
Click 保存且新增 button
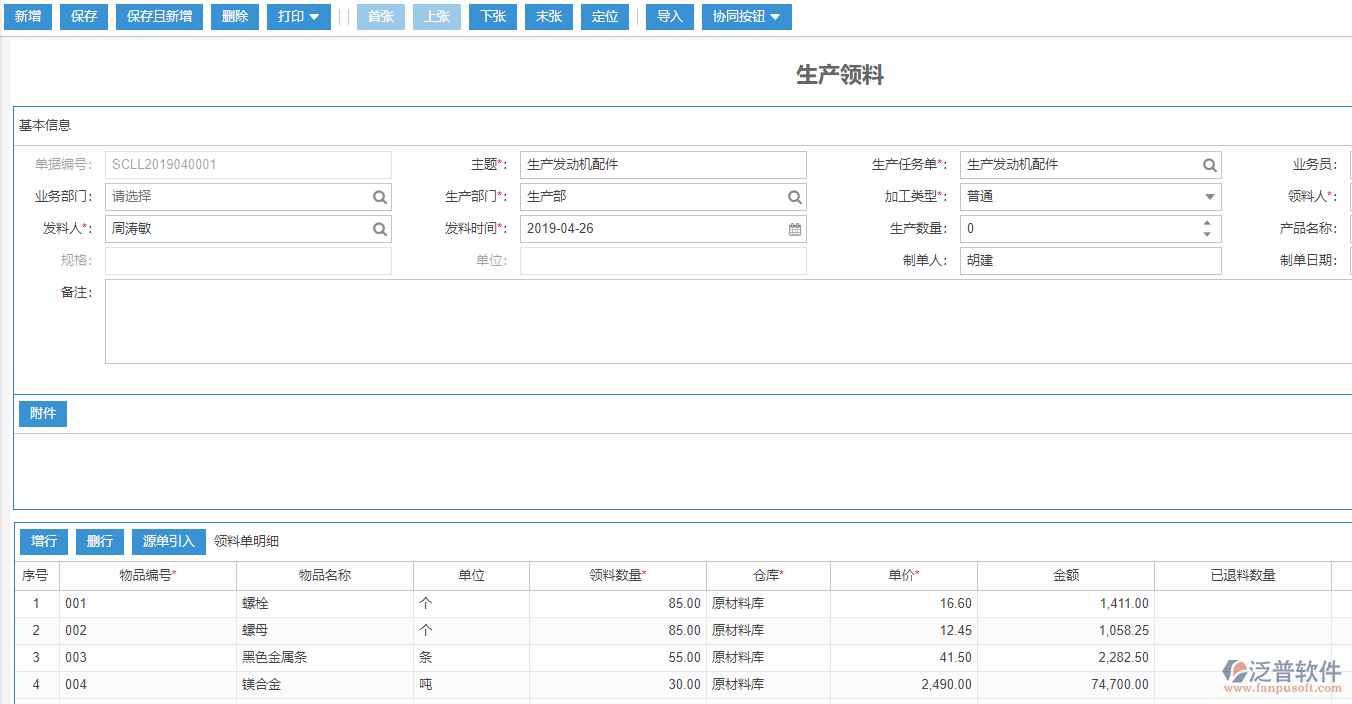coord(159,17)
